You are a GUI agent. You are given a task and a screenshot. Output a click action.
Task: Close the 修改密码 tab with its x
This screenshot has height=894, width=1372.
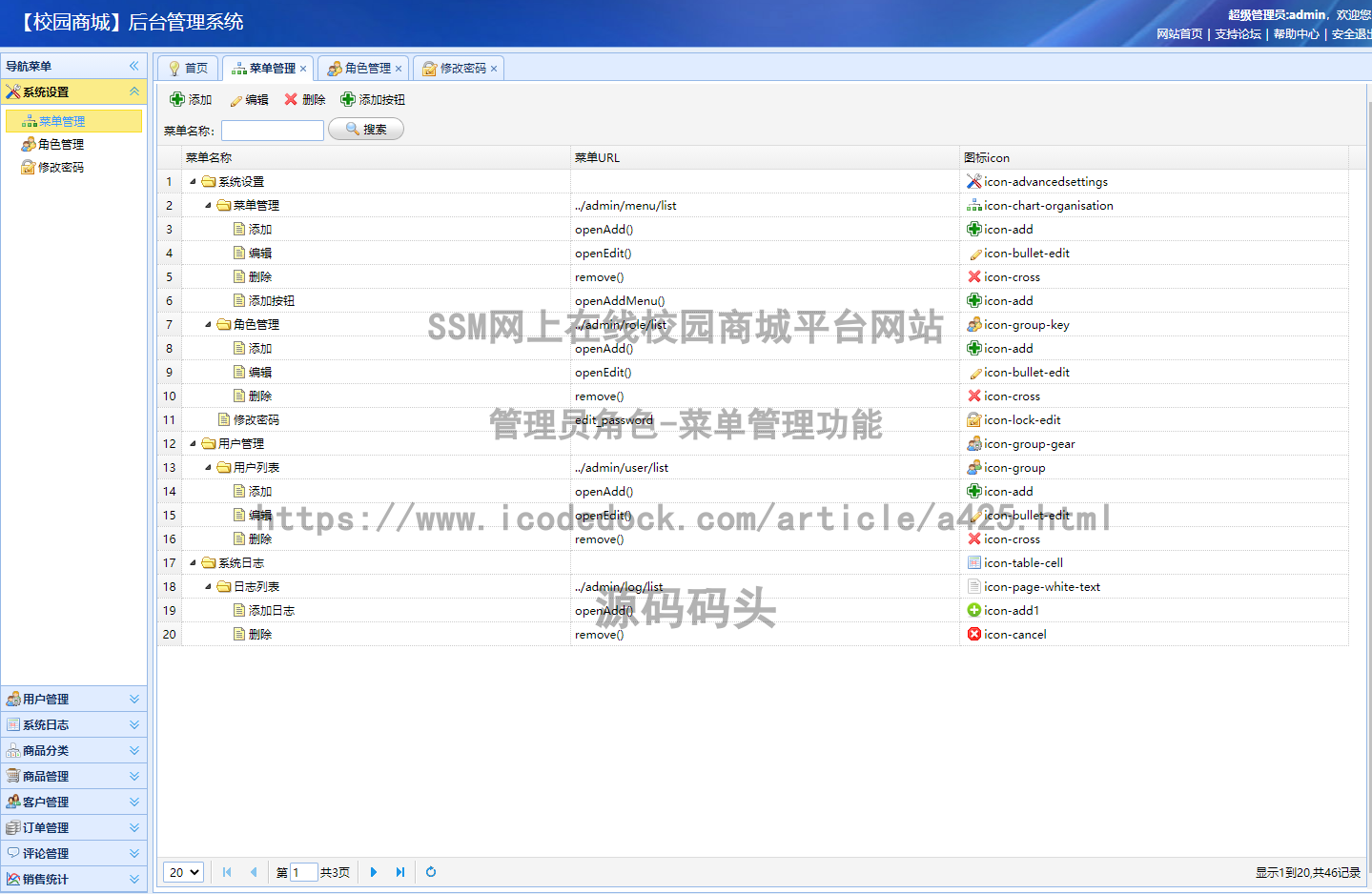coord(494,68)
